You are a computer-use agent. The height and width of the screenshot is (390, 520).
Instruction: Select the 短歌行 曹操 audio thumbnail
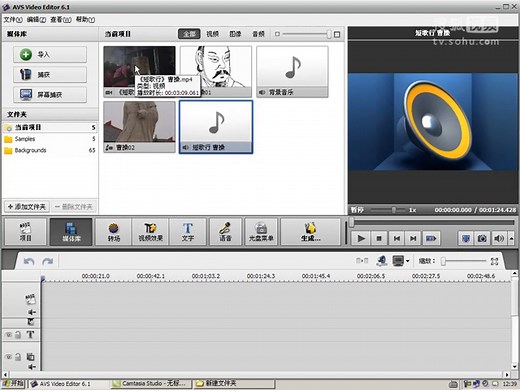tap(216, 127)
